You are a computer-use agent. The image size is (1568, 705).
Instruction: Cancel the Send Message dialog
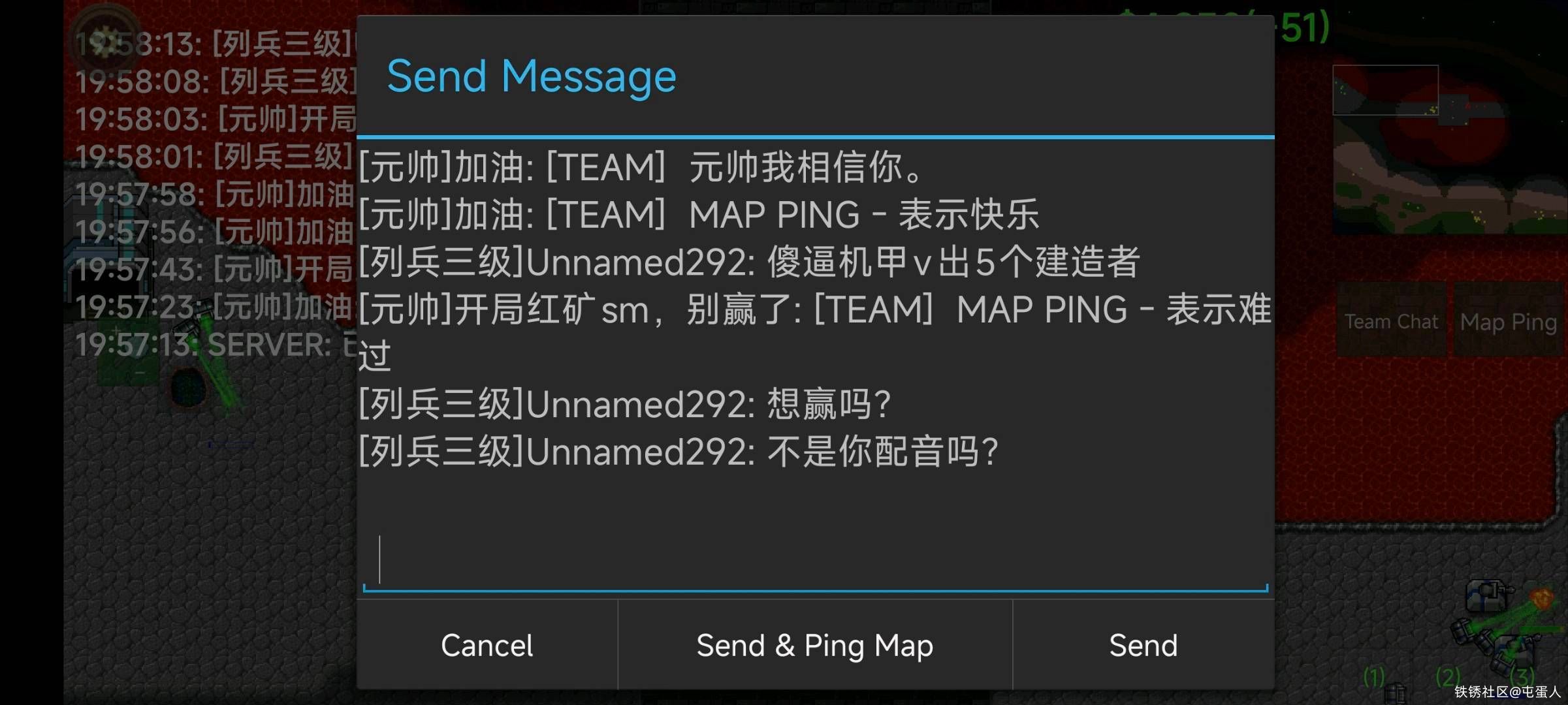coord(487,645)
